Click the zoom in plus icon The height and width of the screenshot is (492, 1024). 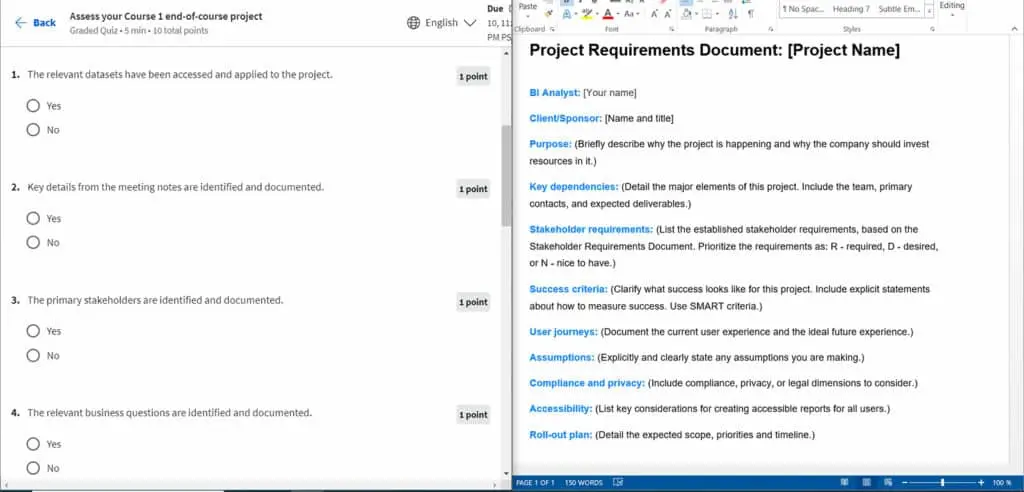coord(981,483)
